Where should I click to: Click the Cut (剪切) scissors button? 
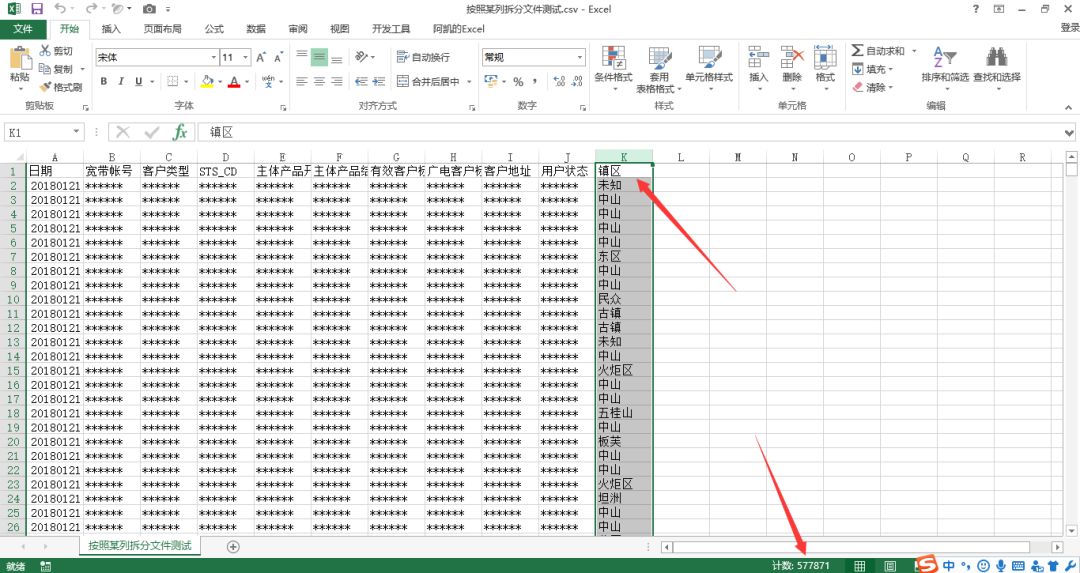coord(56,51)
